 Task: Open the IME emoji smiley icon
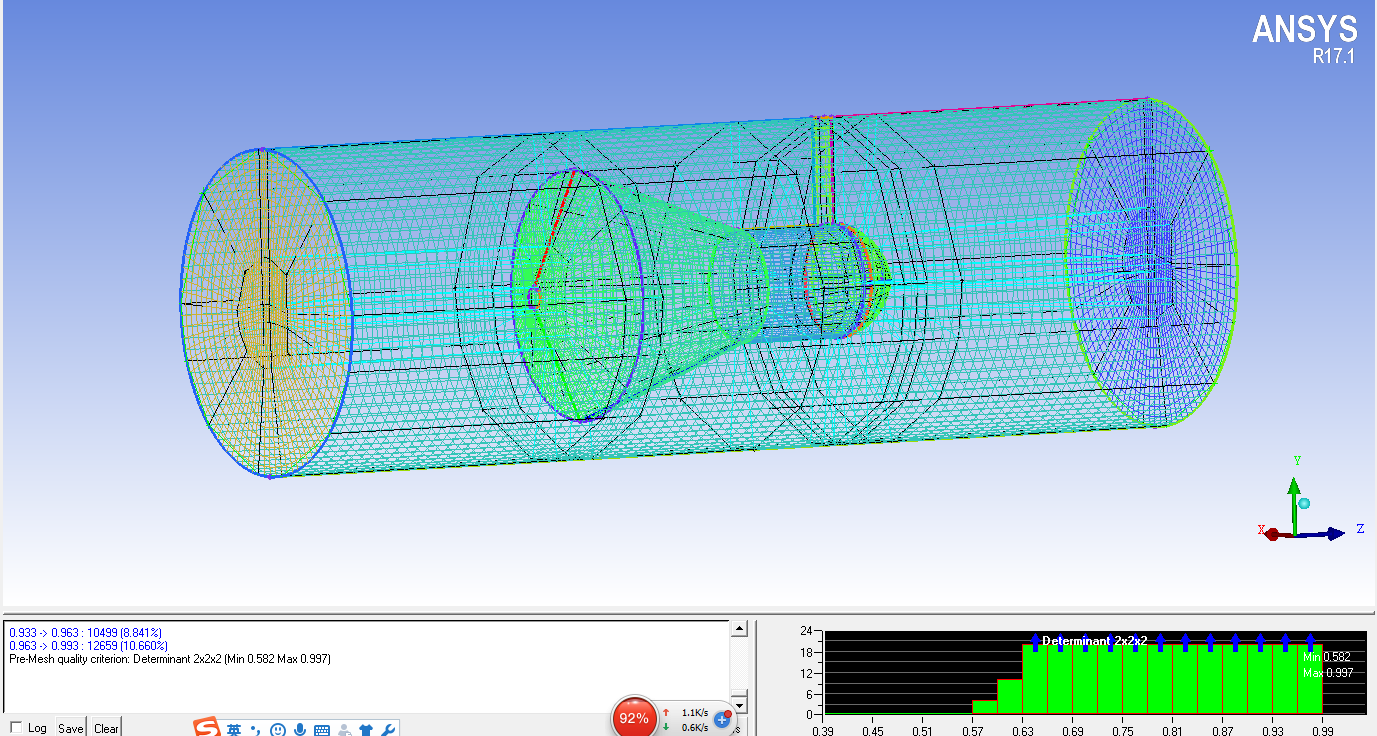coord(278,729)
